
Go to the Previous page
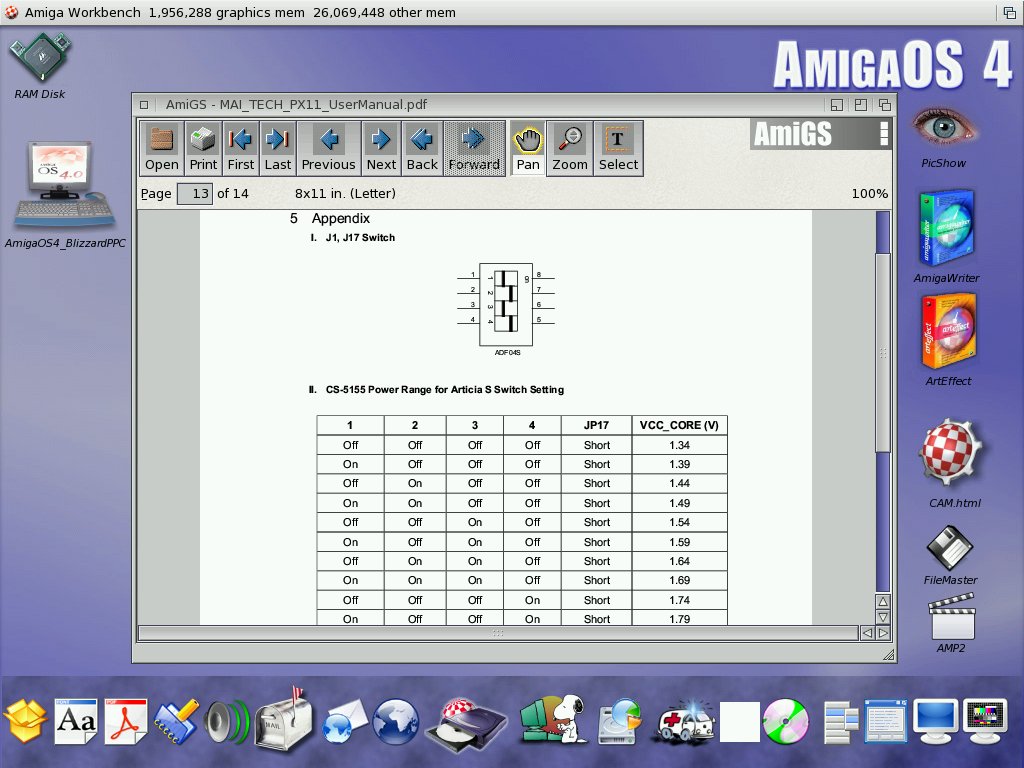pyautogui.click(x=328, y=148)
